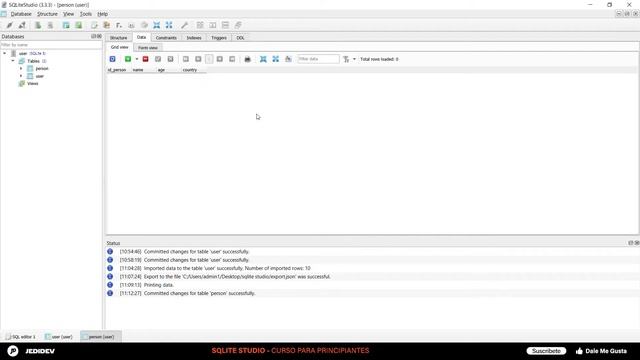Image resolution: width=640 pixels, height=360 pixels.
Task: Click the export.json successful status message
Action: (237, 277)
